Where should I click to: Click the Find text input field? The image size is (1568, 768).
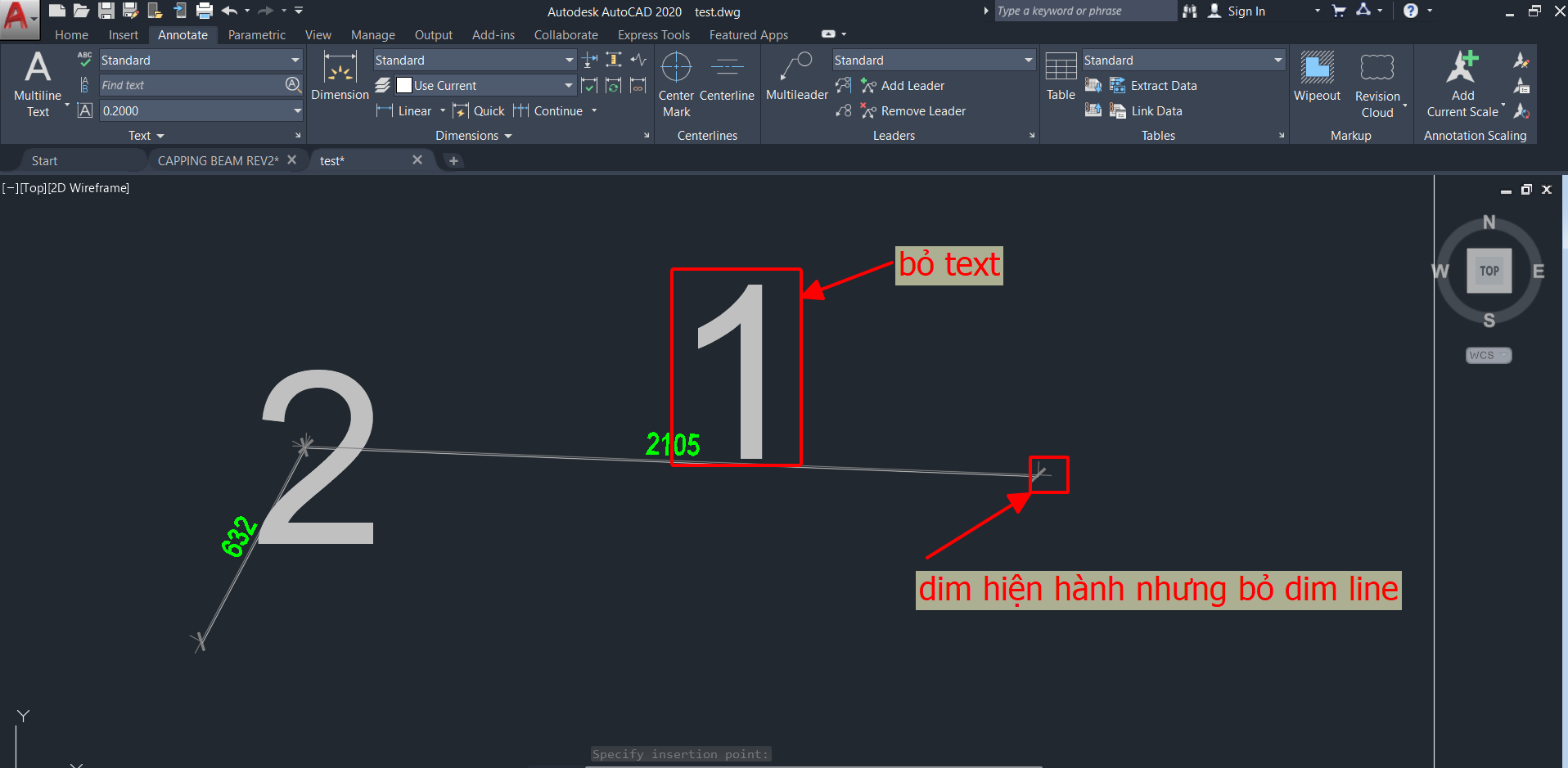point(191,85)
